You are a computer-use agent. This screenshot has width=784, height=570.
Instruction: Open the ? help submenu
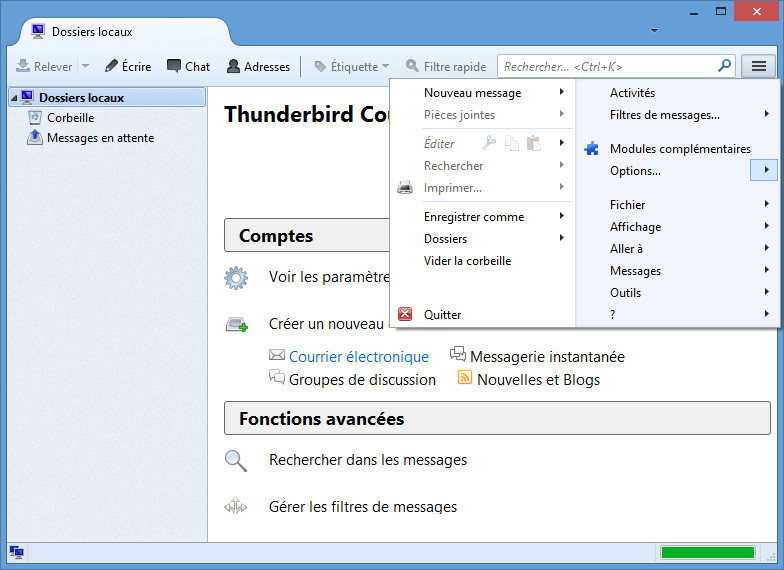[678, 314]
